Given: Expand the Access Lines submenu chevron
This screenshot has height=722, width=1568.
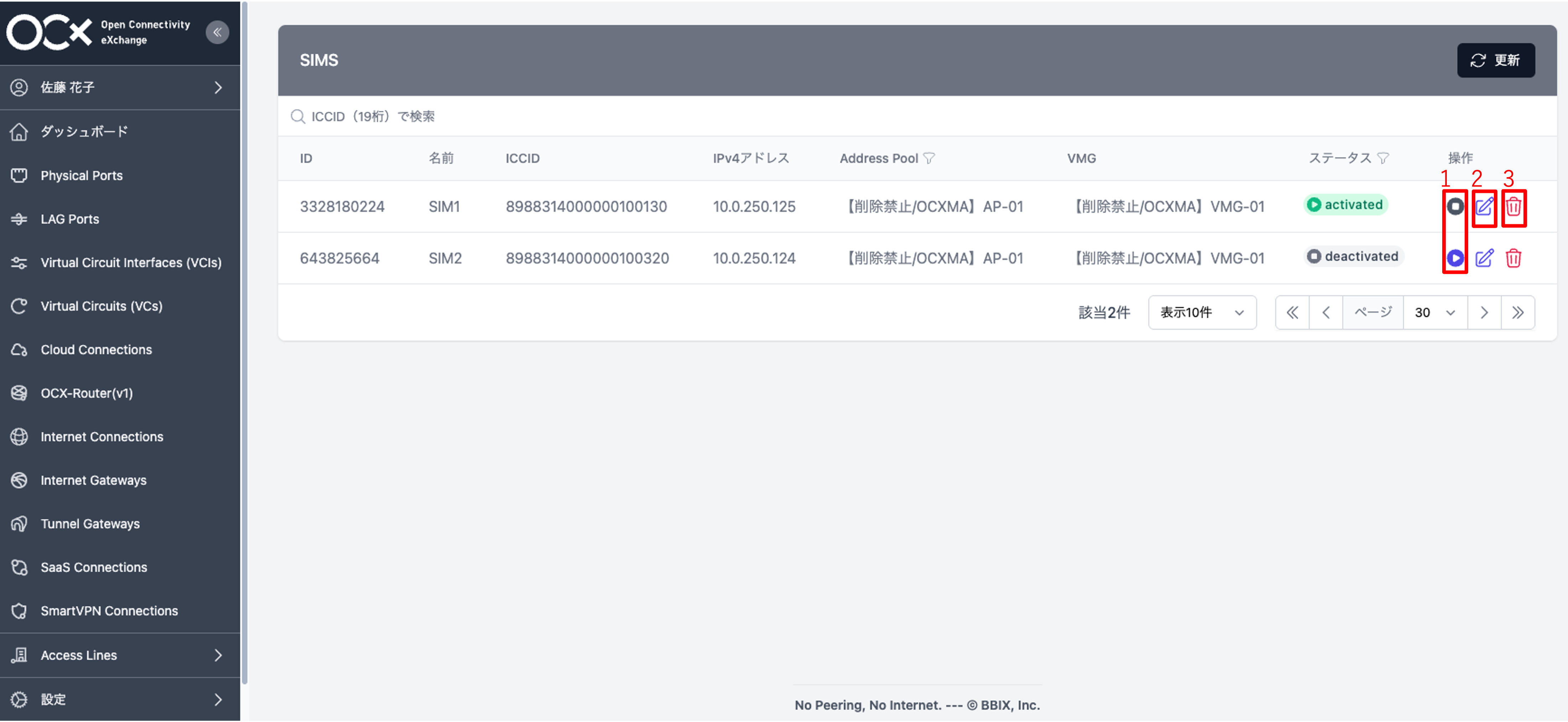Looking at the screenshot, I should pos(218,655).
